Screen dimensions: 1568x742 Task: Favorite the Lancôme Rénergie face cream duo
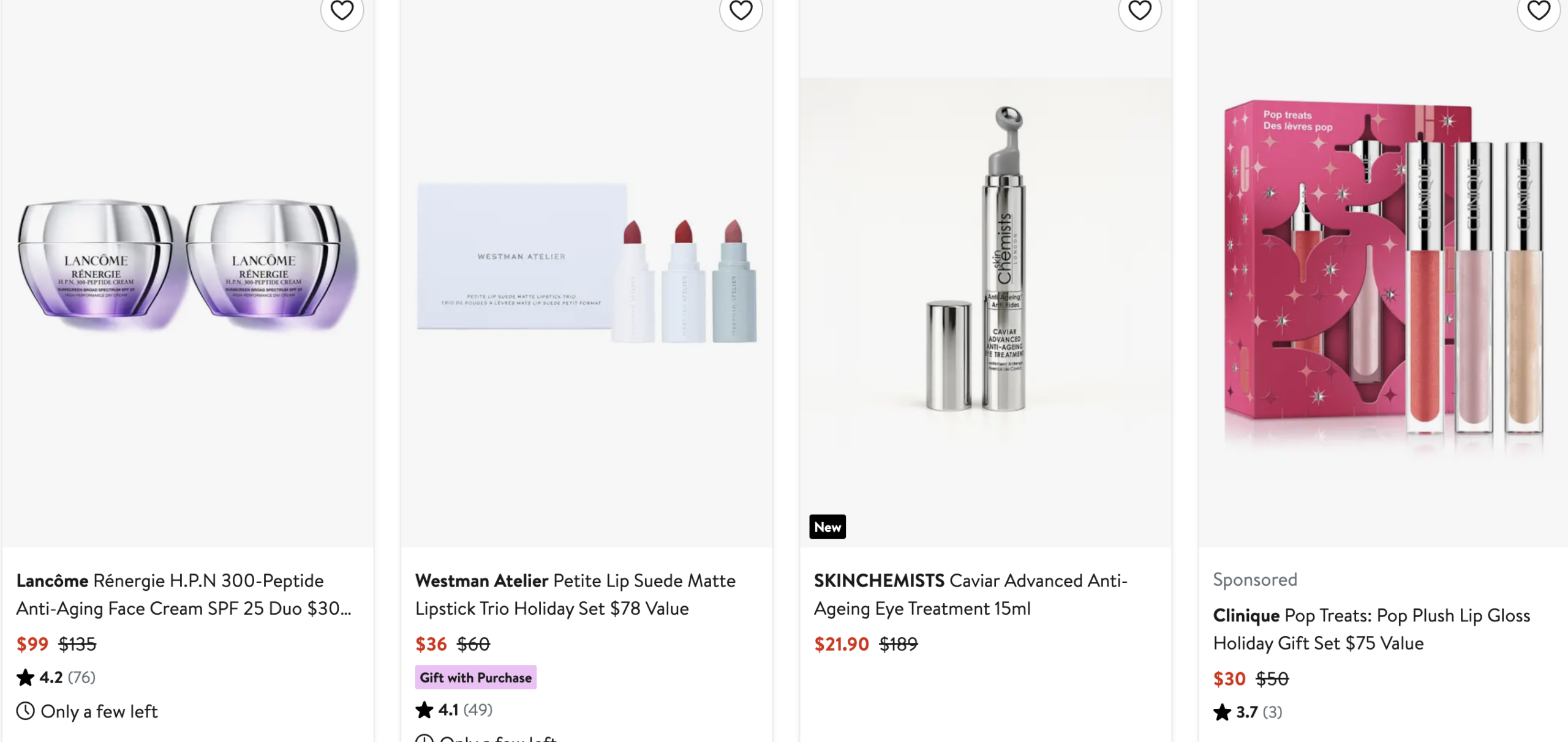(342, 10)
